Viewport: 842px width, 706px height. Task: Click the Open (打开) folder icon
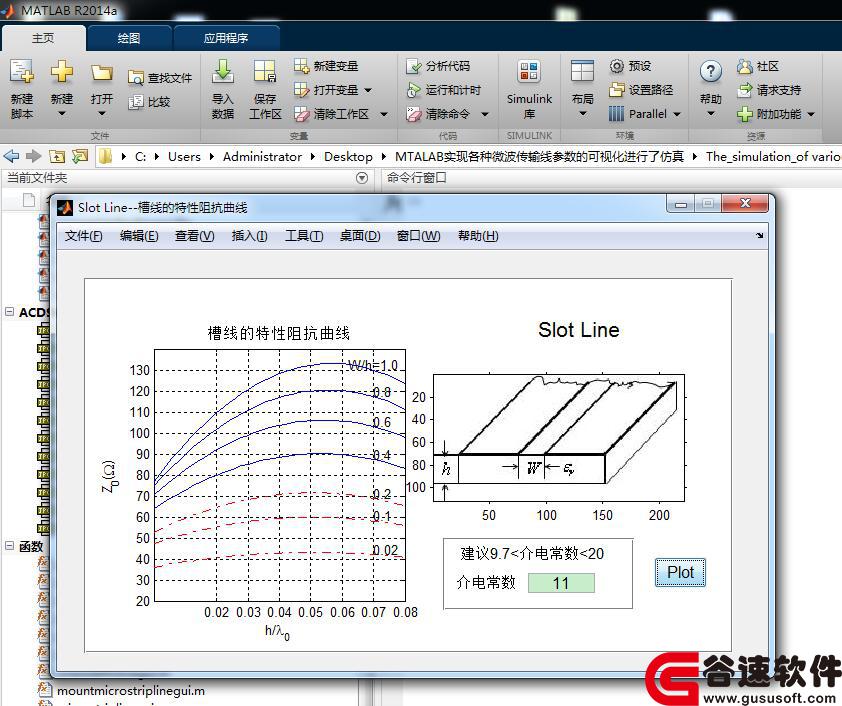[x=101, y=72]
